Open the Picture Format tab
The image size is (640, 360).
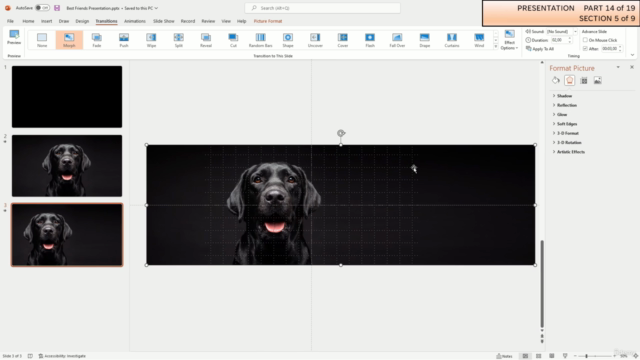[268, 21]
